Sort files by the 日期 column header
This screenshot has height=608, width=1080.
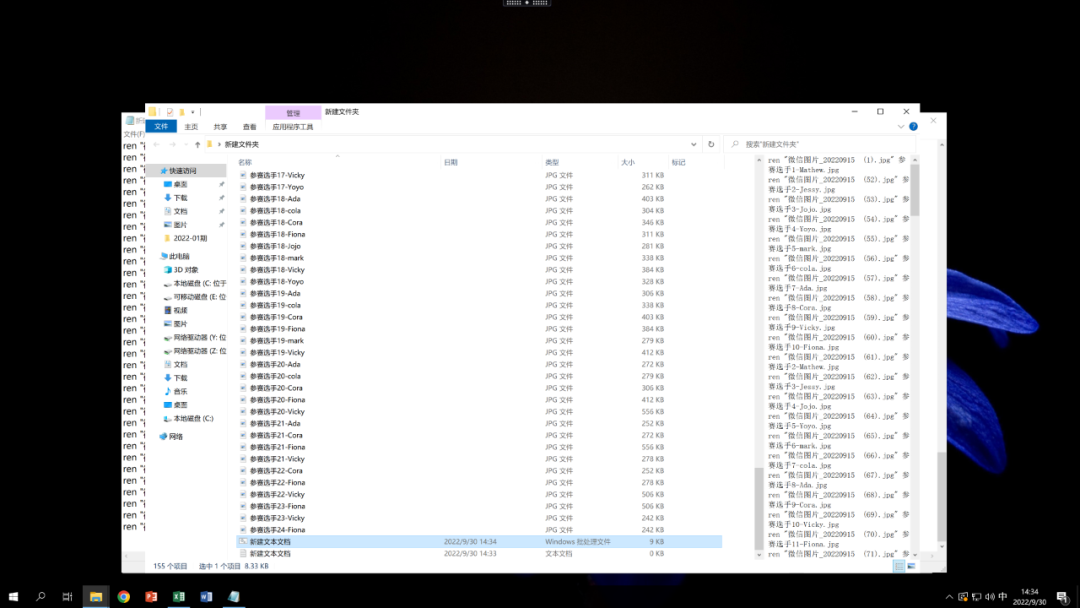click(450, 163)
